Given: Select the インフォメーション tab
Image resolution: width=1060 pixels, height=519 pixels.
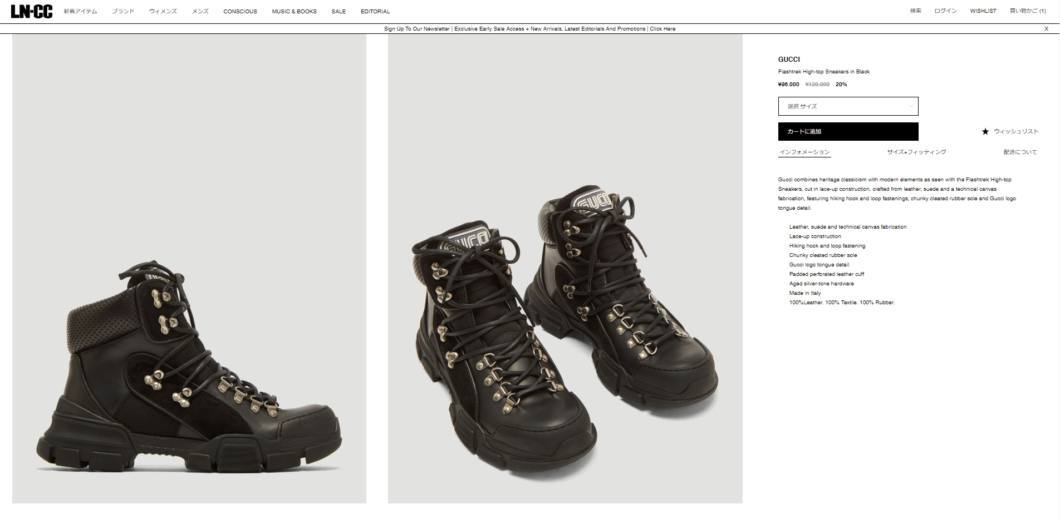Looking at the screenshot, I should (804, 152).
